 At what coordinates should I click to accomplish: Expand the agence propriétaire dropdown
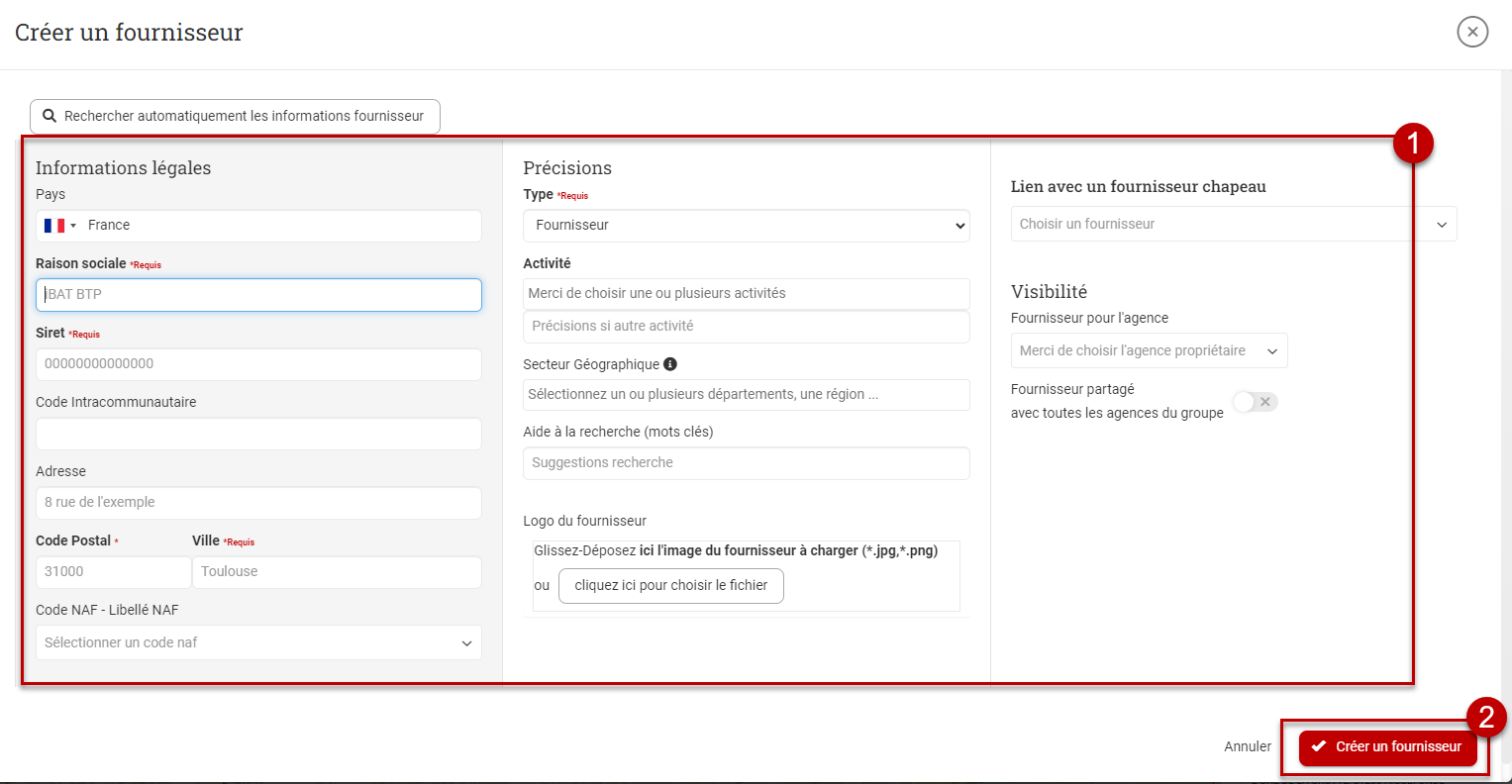[x=1149, y=351]
